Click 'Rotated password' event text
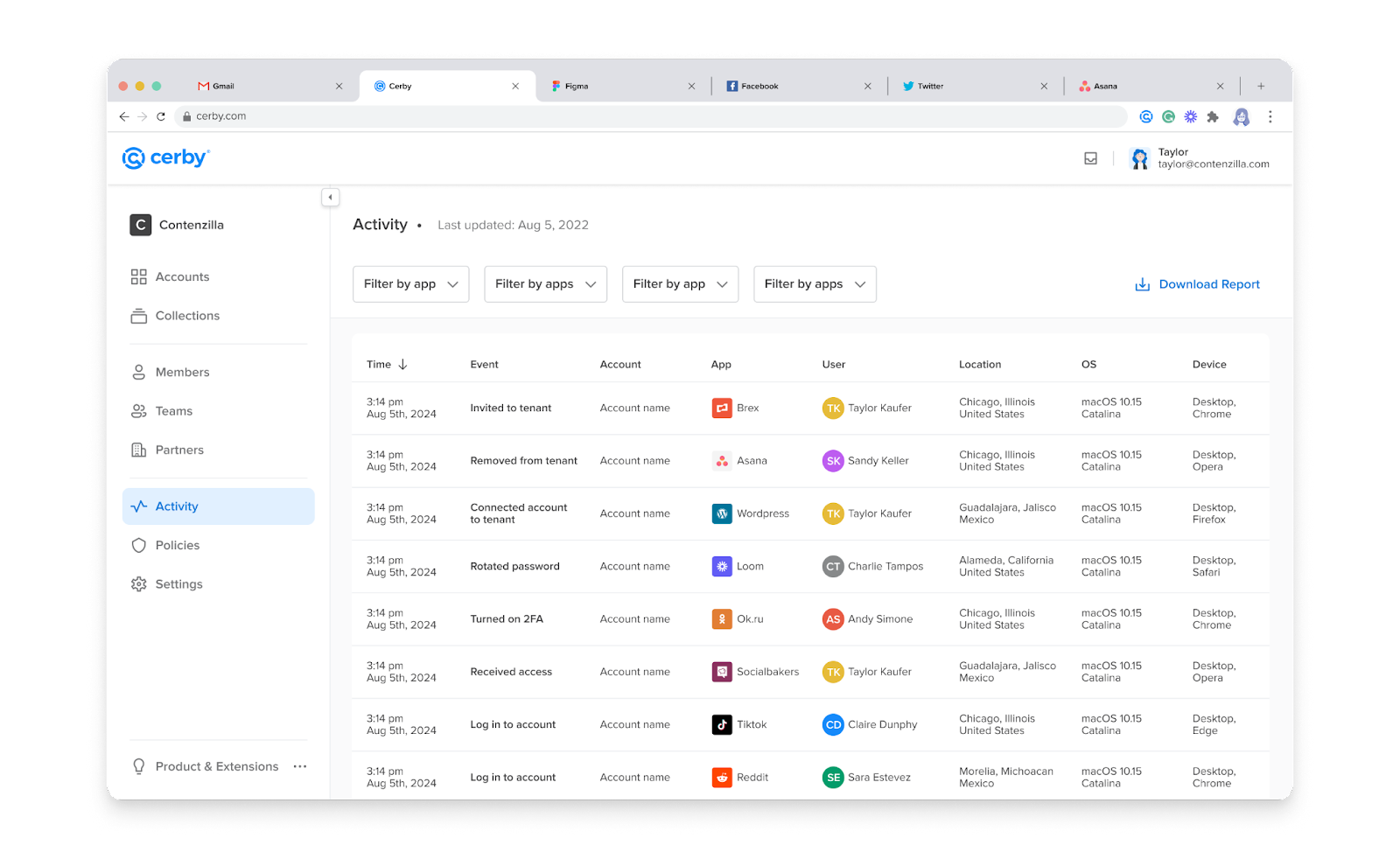The width and height of the screenshot is (1400, 859). 514,566
